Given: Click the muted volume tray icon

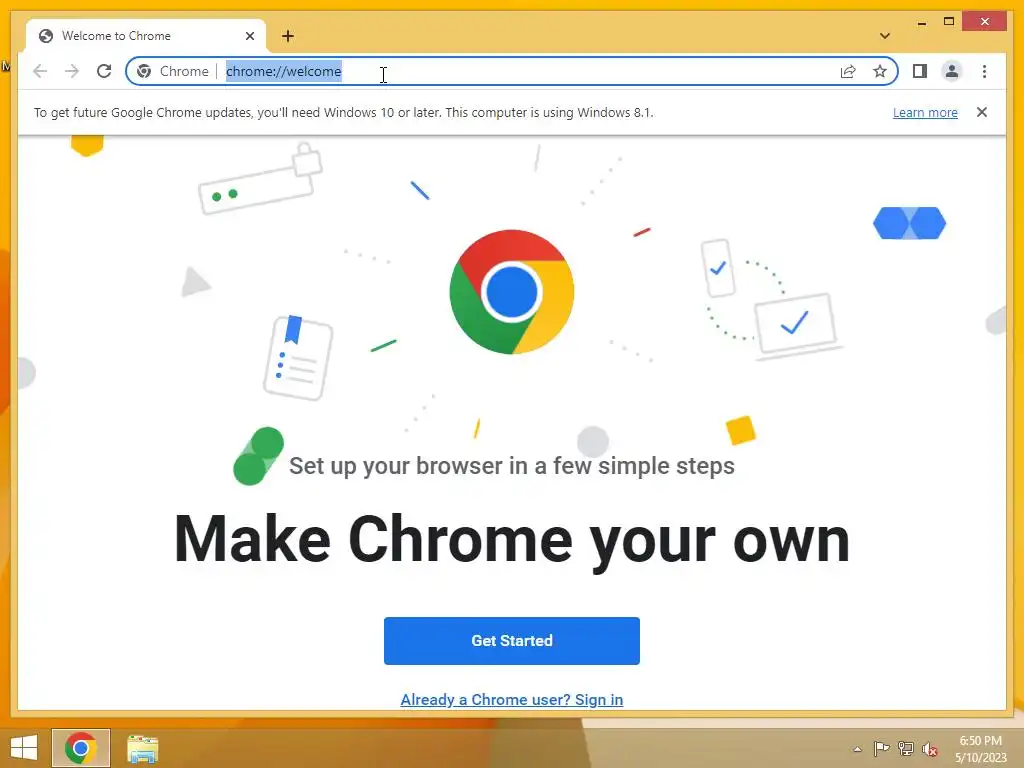Looking at the screenshot, I should pyautogui.click(x=930, y=749).
